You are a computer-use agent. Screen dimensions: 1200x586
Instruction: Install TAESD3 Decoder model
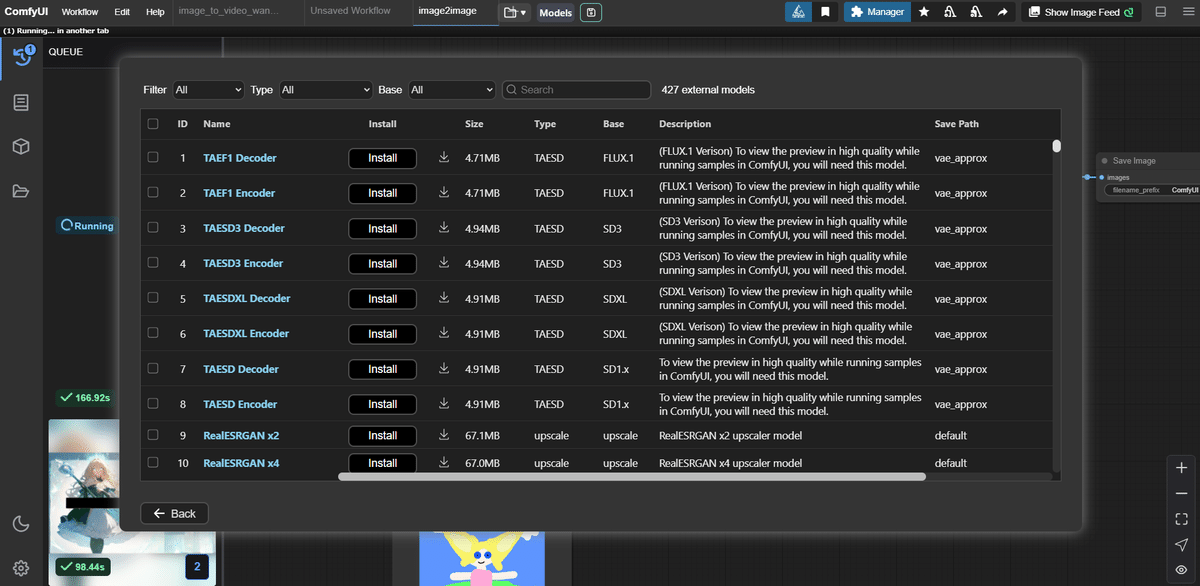[382, 228]
